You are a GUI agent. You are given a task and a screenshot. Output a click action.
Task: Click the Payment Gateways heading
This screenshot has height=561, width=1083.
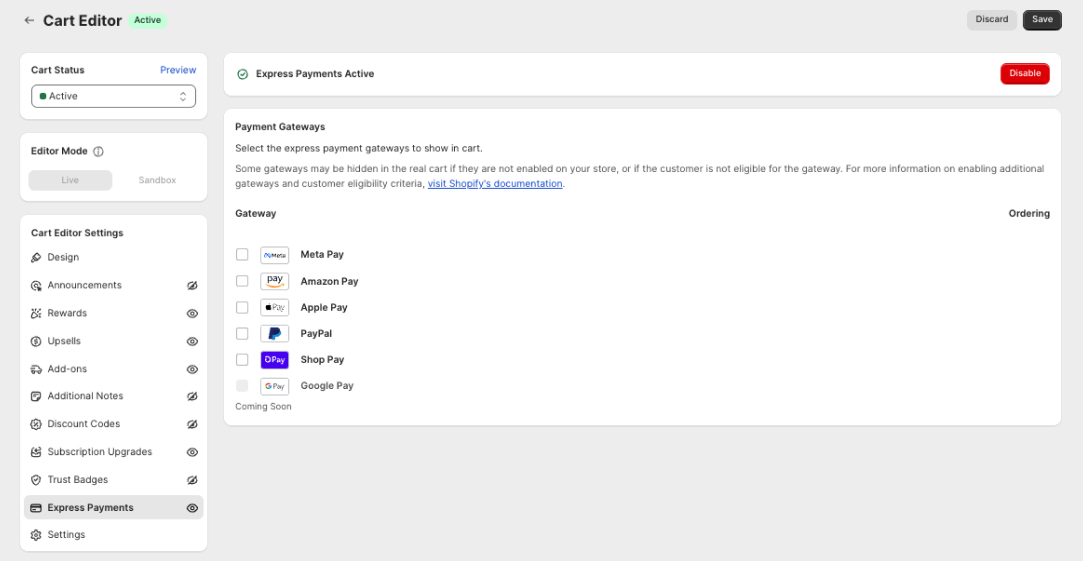[280, 127]
